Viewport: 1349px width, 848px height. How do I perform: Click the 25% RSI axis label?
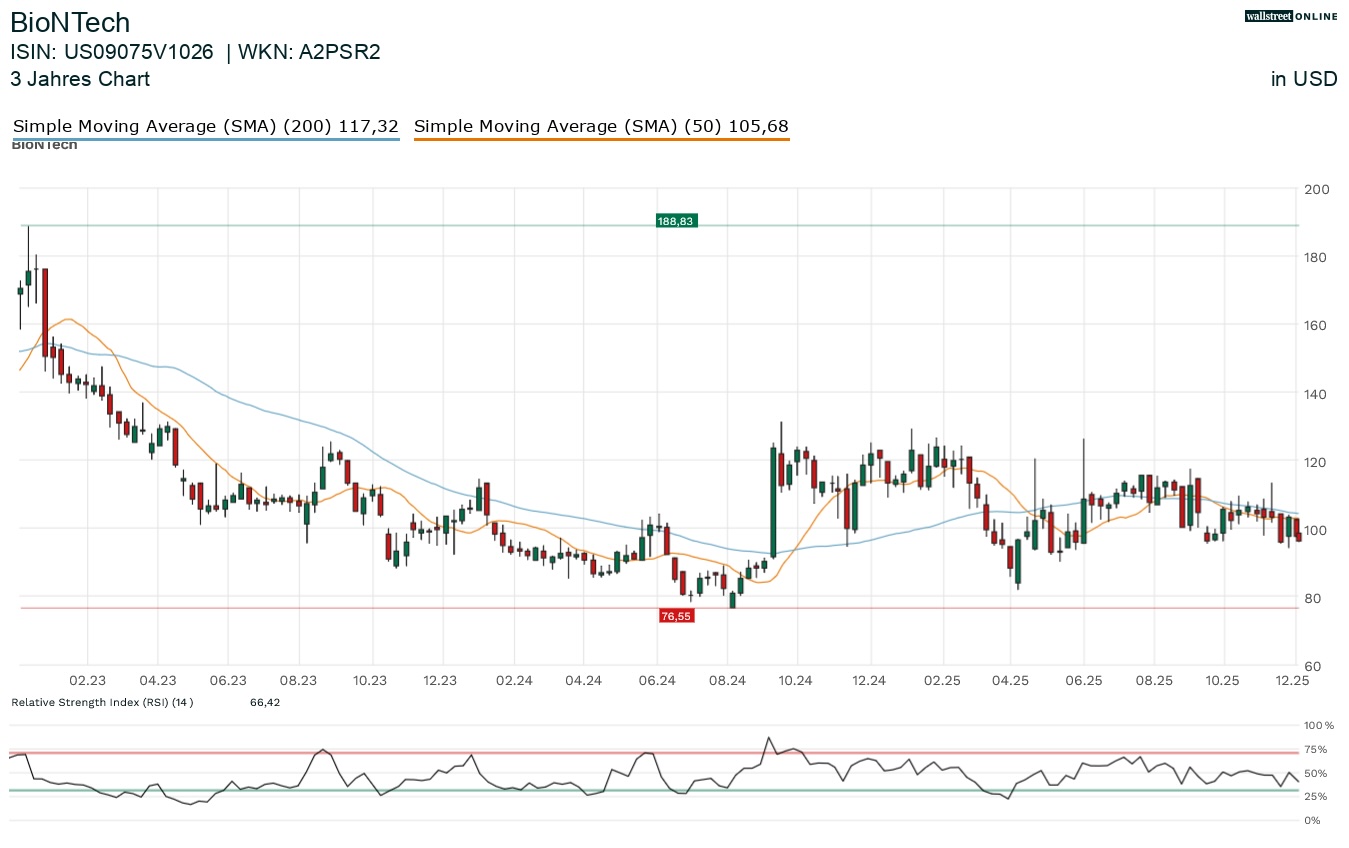pyautogui.click(x=1316, y=796)
